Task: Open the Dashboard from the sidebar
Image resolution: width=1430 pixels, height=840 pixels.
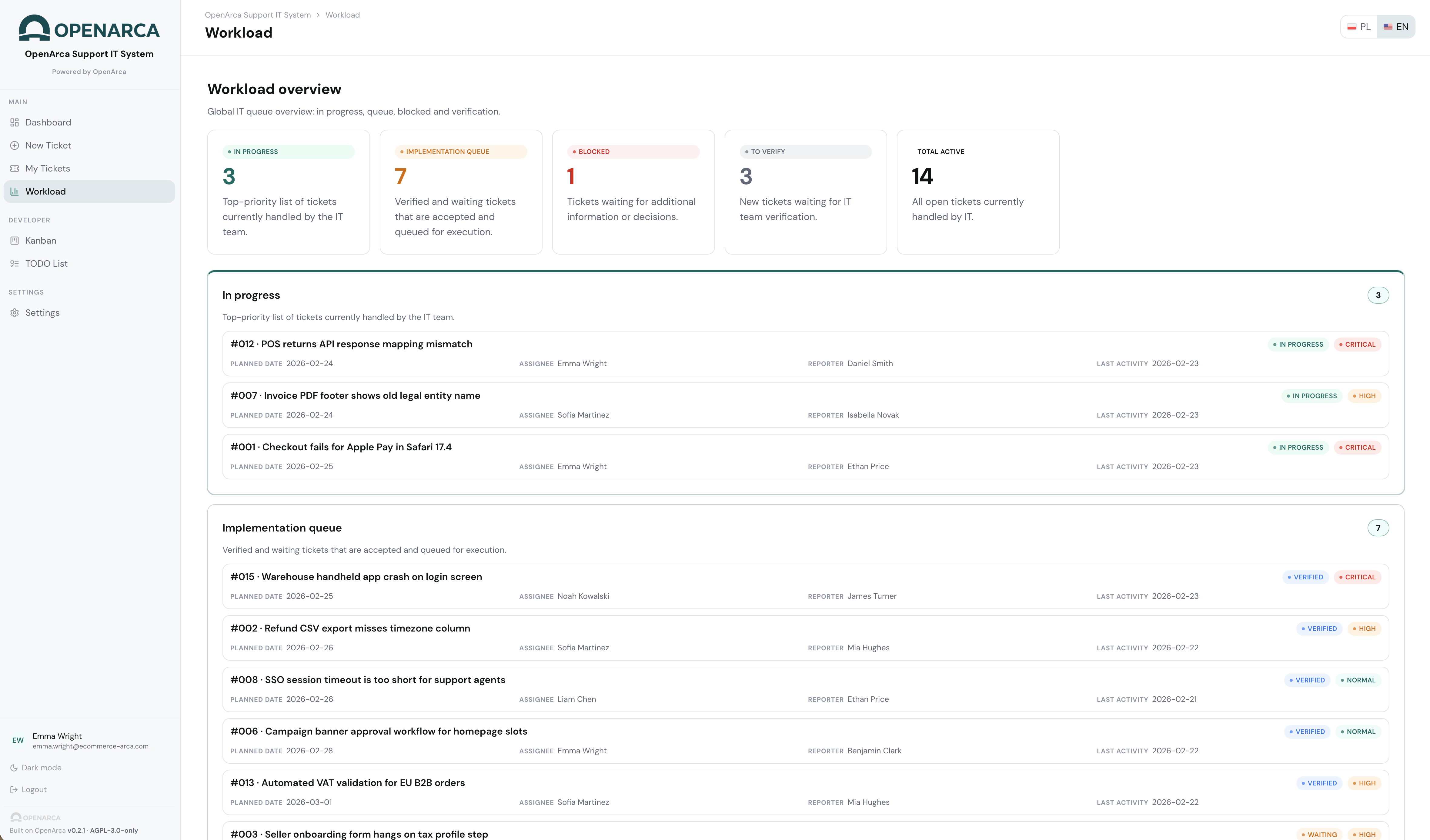Action: coord(48,122)
